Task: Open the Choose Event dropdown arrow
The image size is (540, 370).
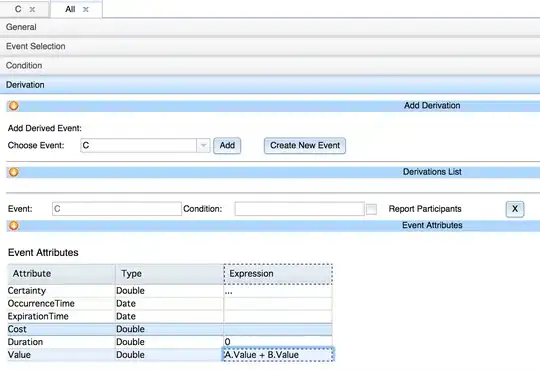Action: click(x=203, y=145)
